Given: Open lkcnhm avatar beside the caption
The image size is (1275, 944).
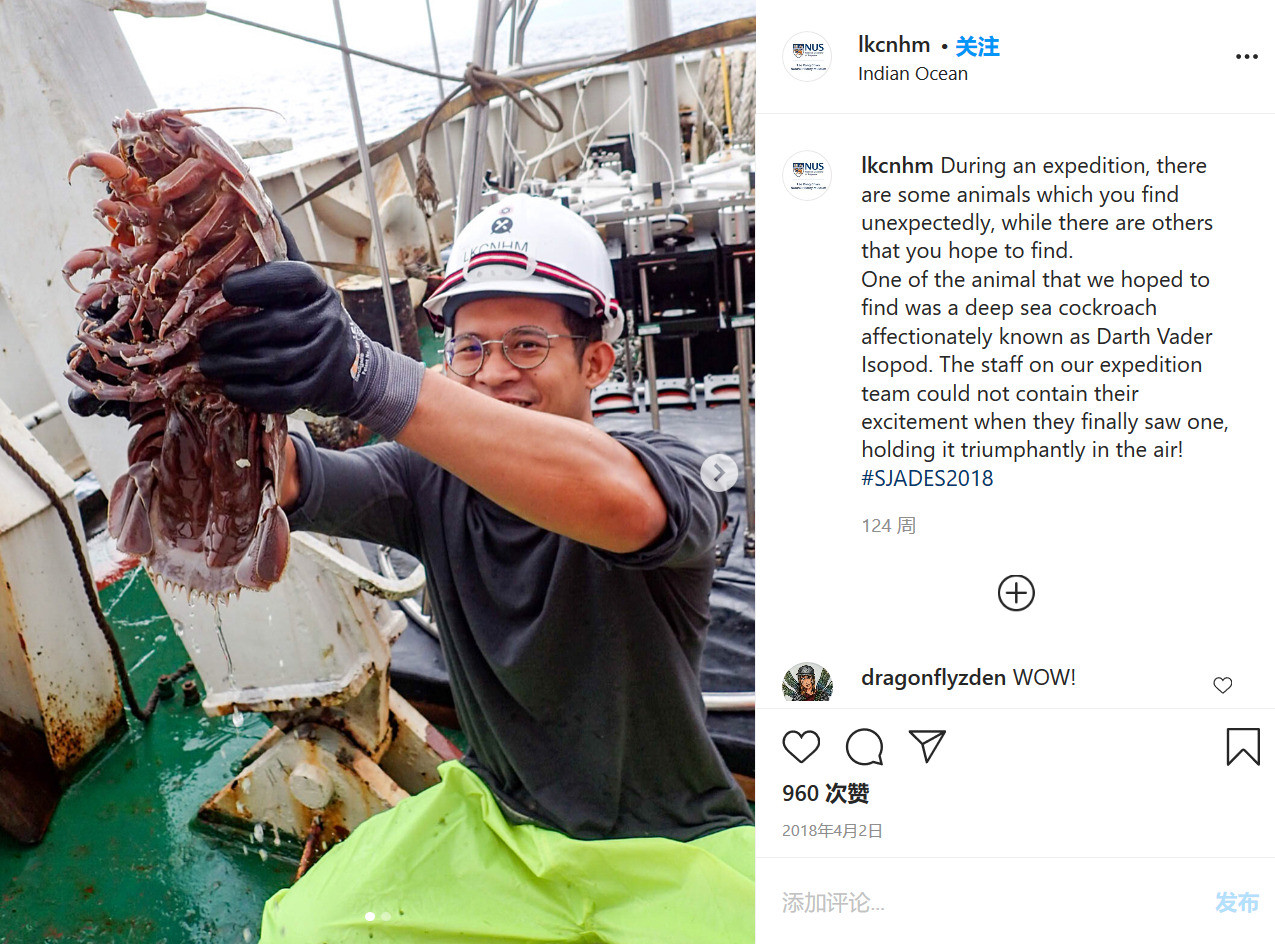Looking at the screenshot, I should click(x=807, y=176).
